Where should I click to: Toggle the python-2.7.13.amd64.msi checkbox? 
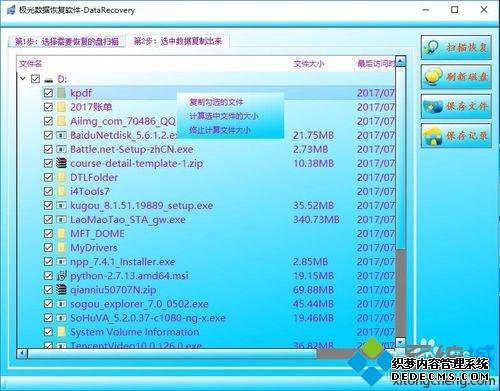pos(48,276)
